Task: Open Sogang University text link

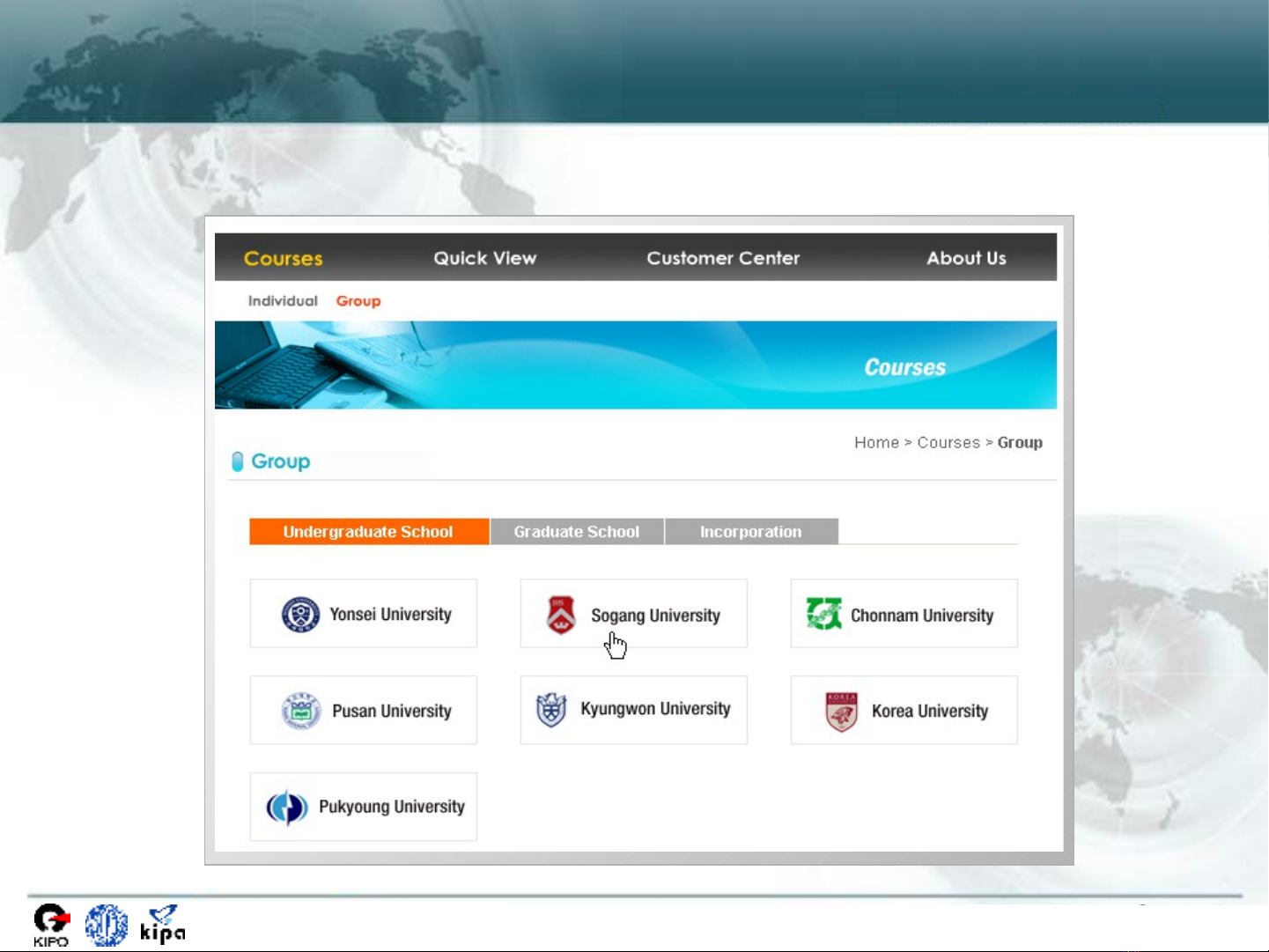Action: (x=655, y=616)
